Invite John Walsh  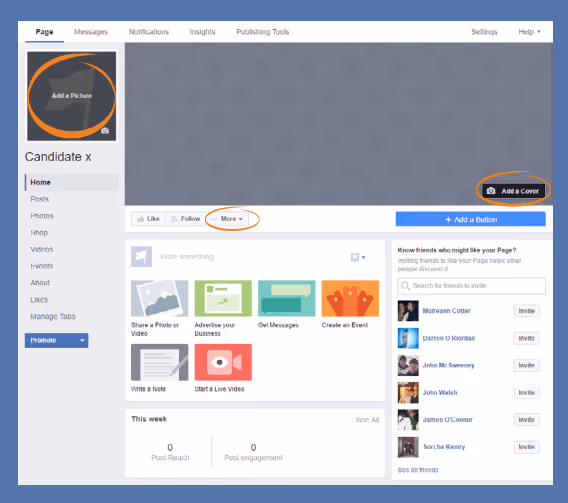tap(526, 393)
